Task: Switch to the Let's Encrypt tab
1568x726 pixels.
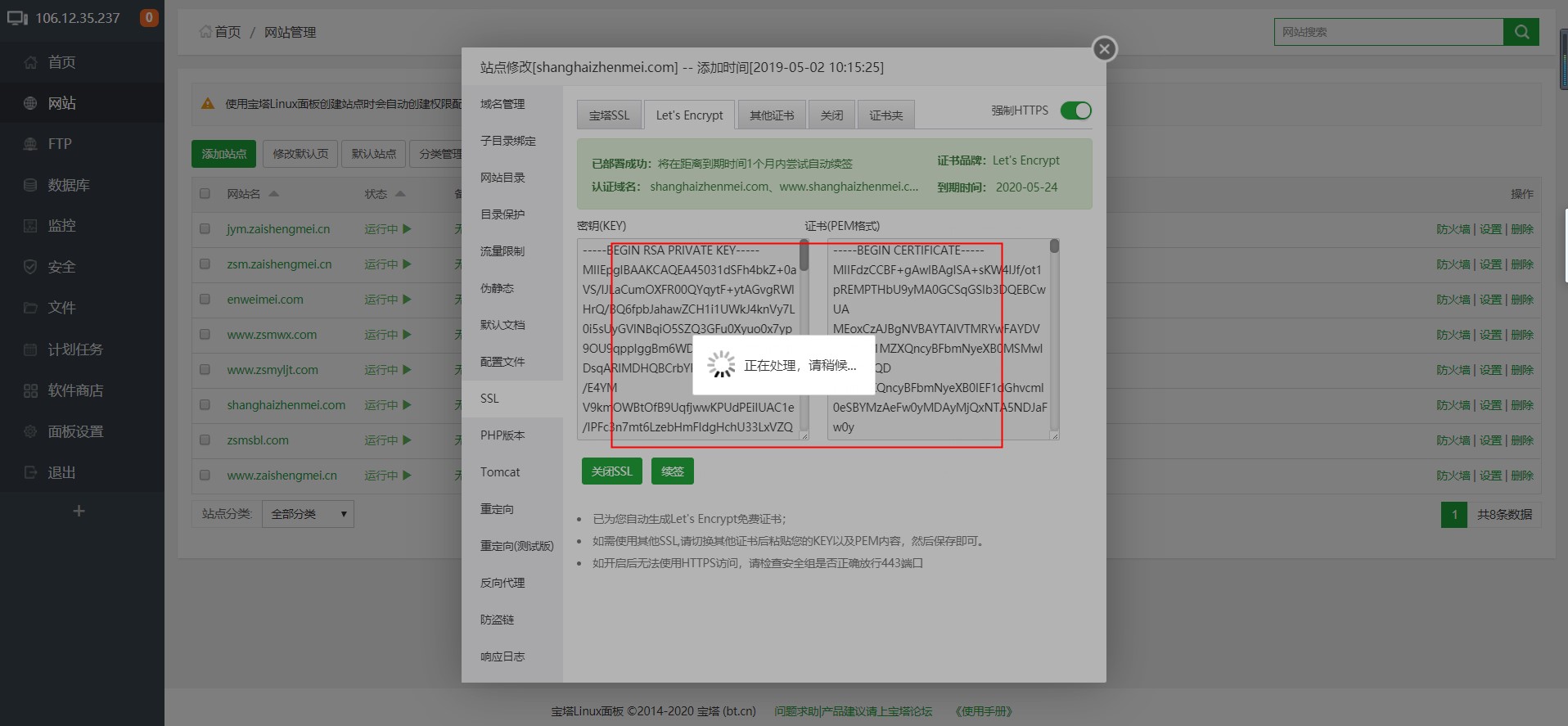Action: (689, 115)
